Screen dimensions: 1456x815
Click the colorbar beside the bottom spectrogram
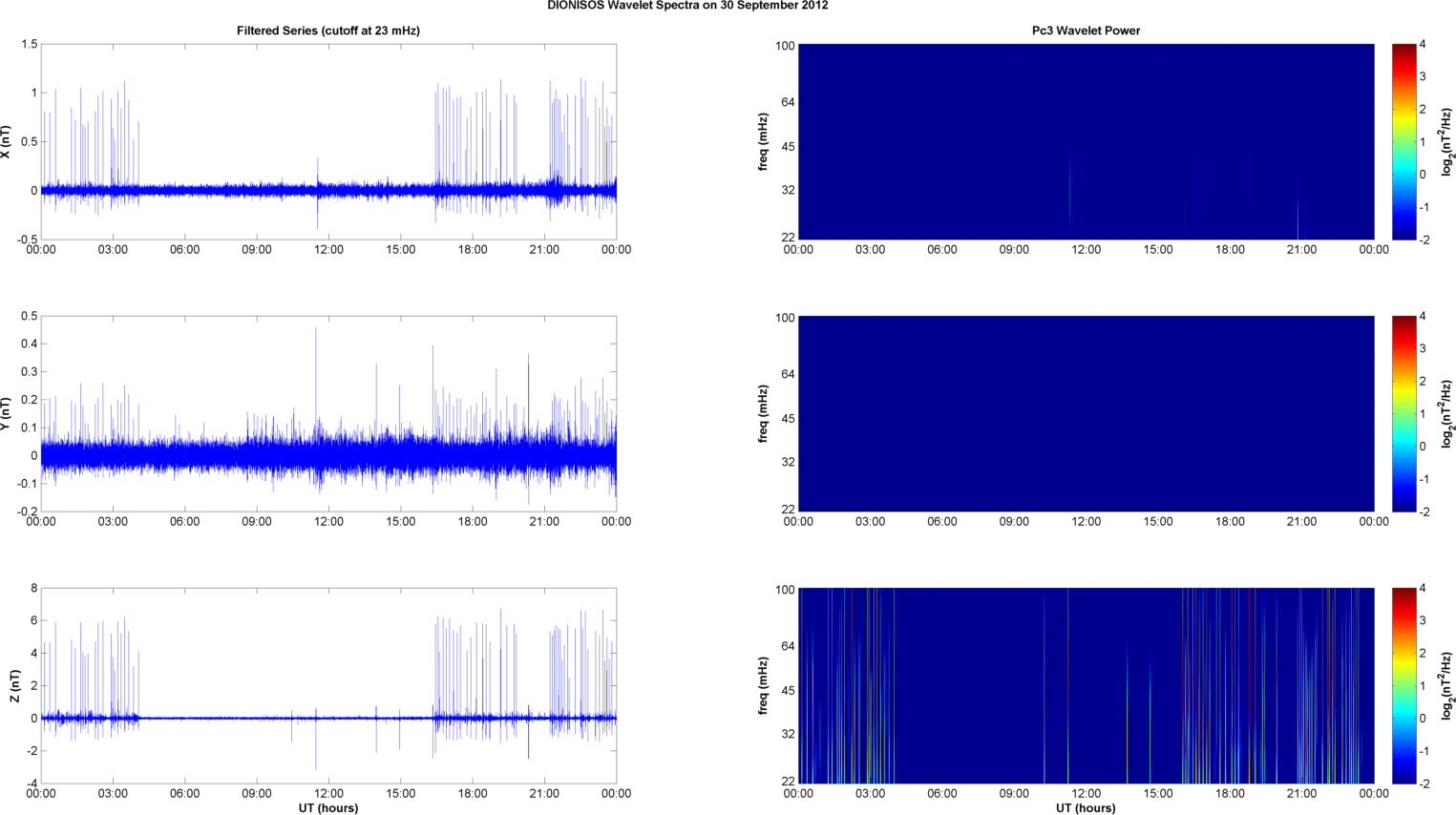click(1403, 686)
